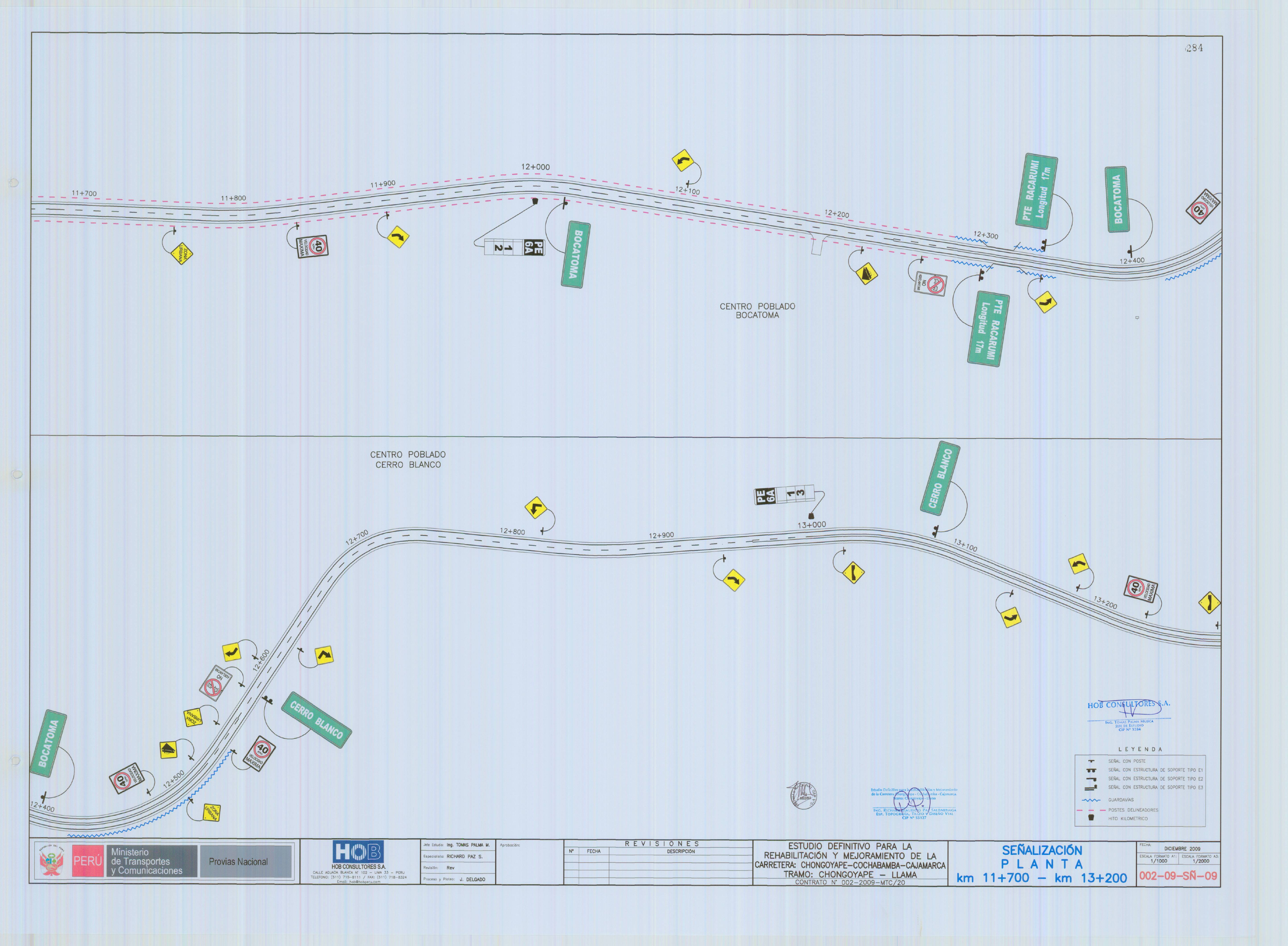Click the '1/2000' A3 scale value

coord(1201,861)
